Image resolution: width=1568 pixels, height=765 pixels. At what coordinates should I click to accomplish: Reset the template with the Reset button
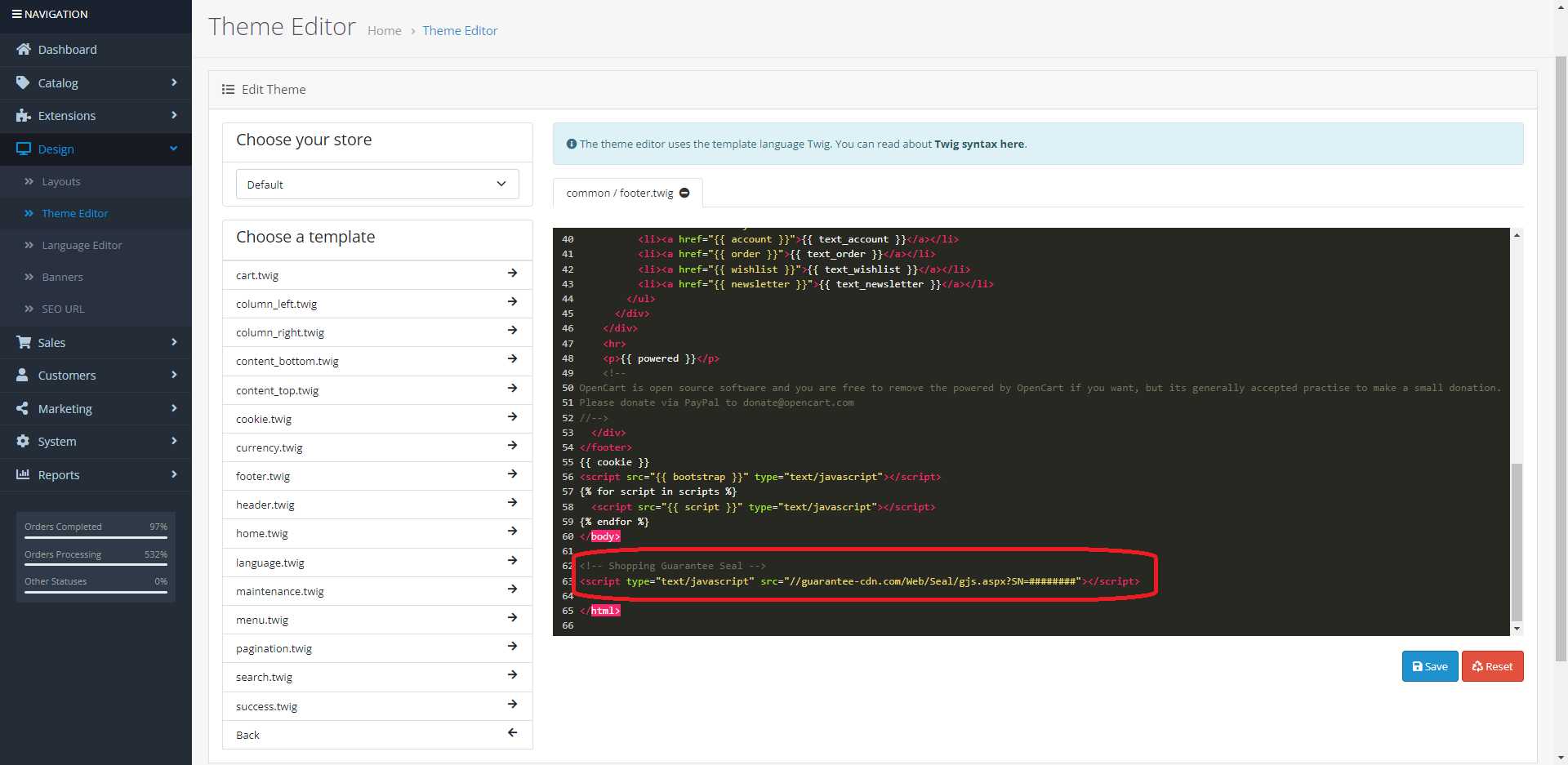[1492, 666]
